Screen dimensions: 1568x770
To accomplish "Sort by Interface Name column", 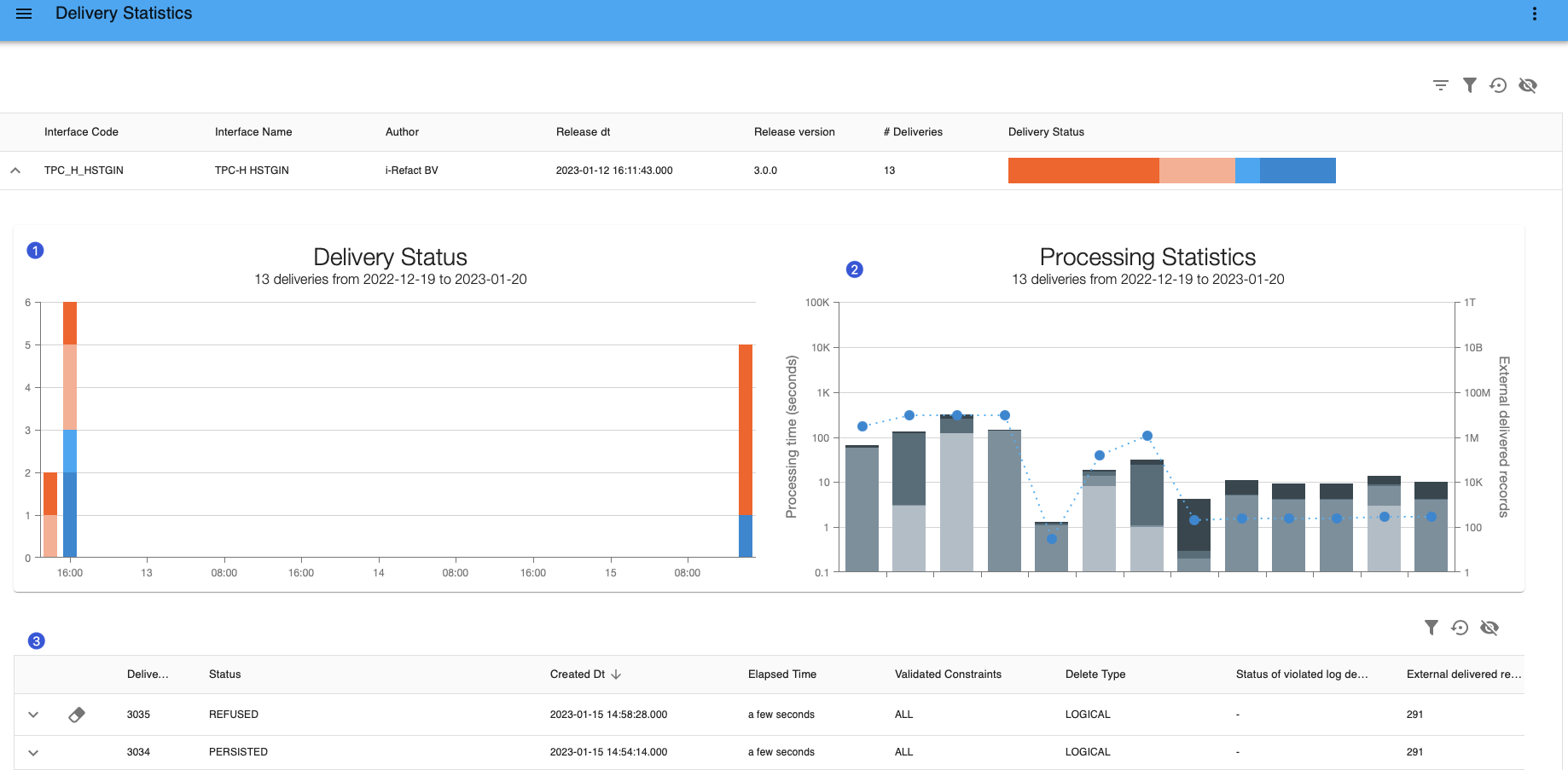I will (253, 132).
